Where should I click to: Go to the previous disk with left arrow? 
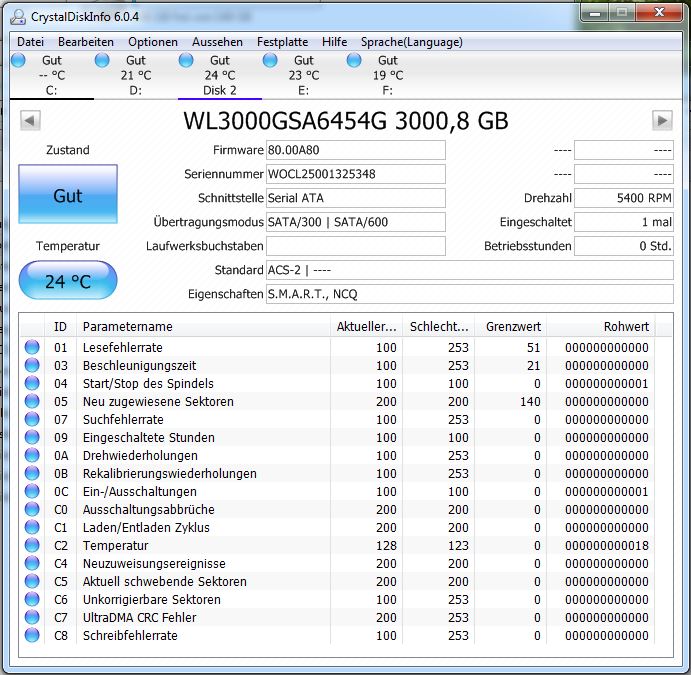coord(30,120)
